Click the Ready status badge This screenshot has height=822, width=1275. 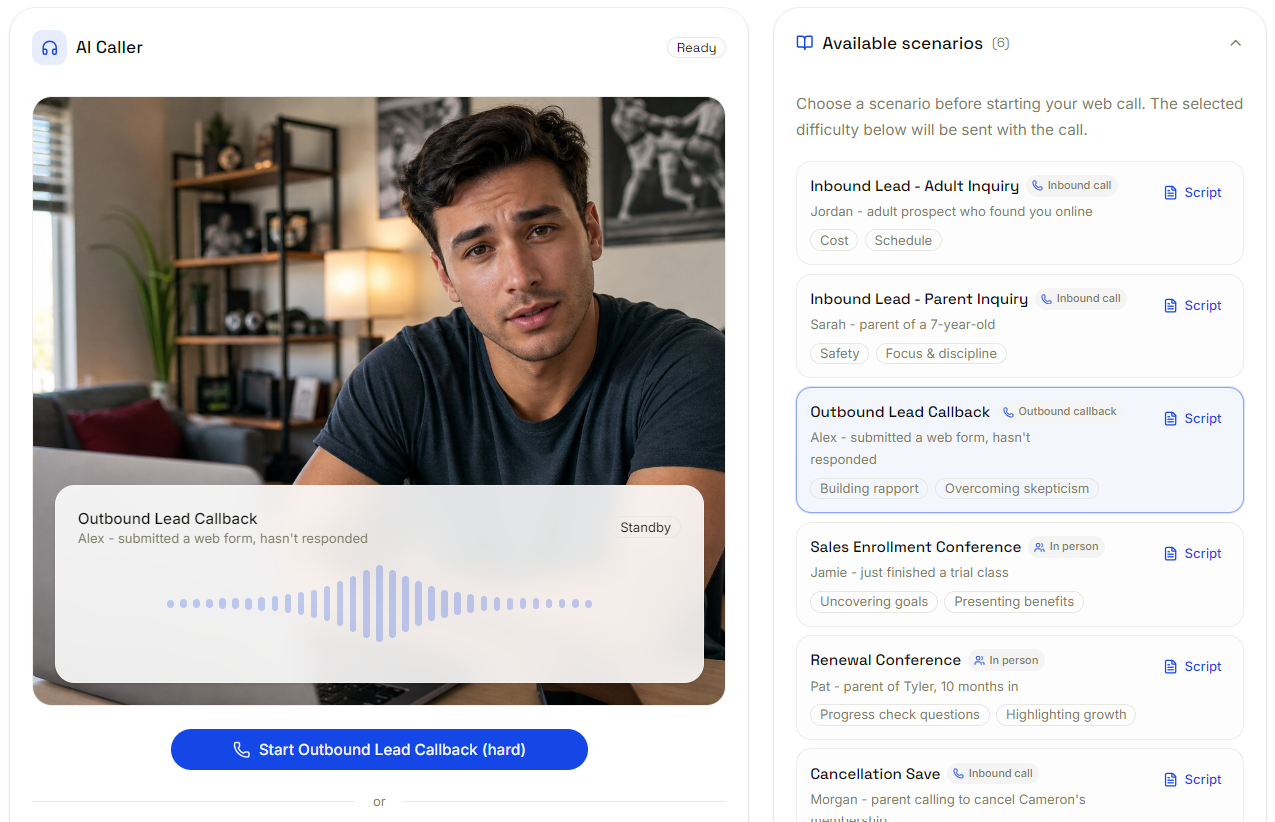[696, 47]
